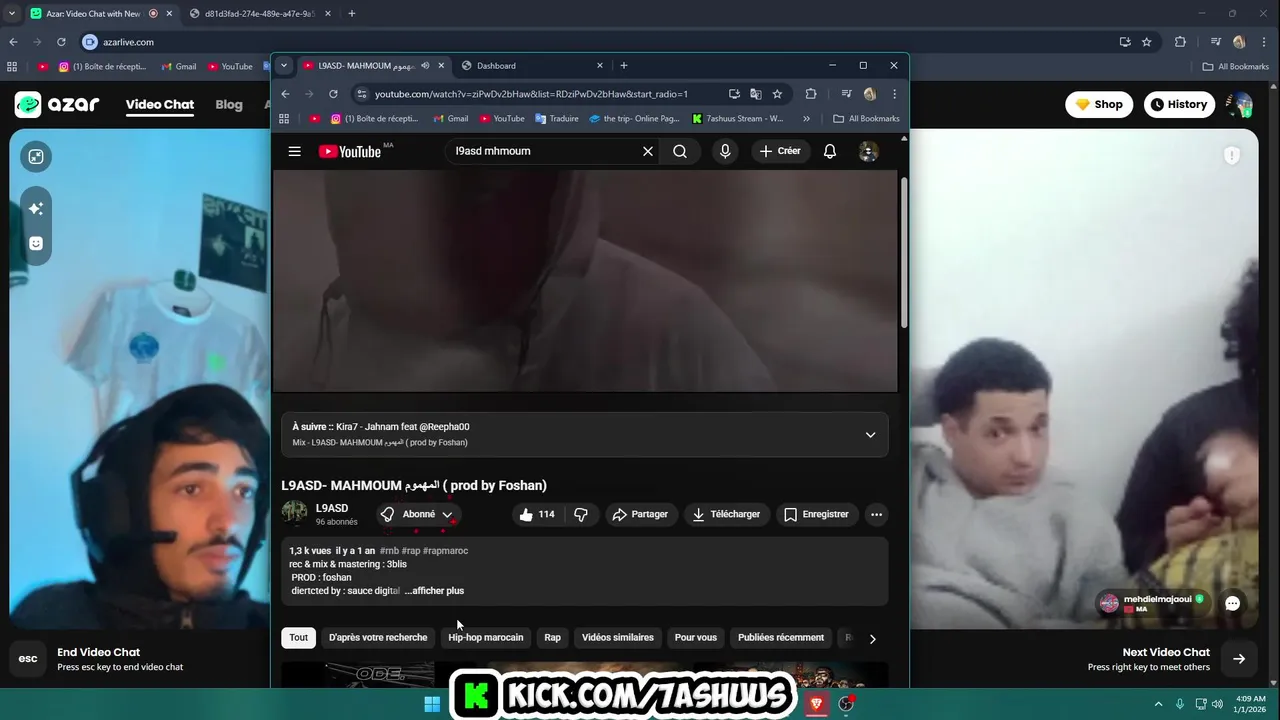Screen dimensions: 1280x720
Task: Clear the YouTube search text with X
Action: click(x=648, y=151)
